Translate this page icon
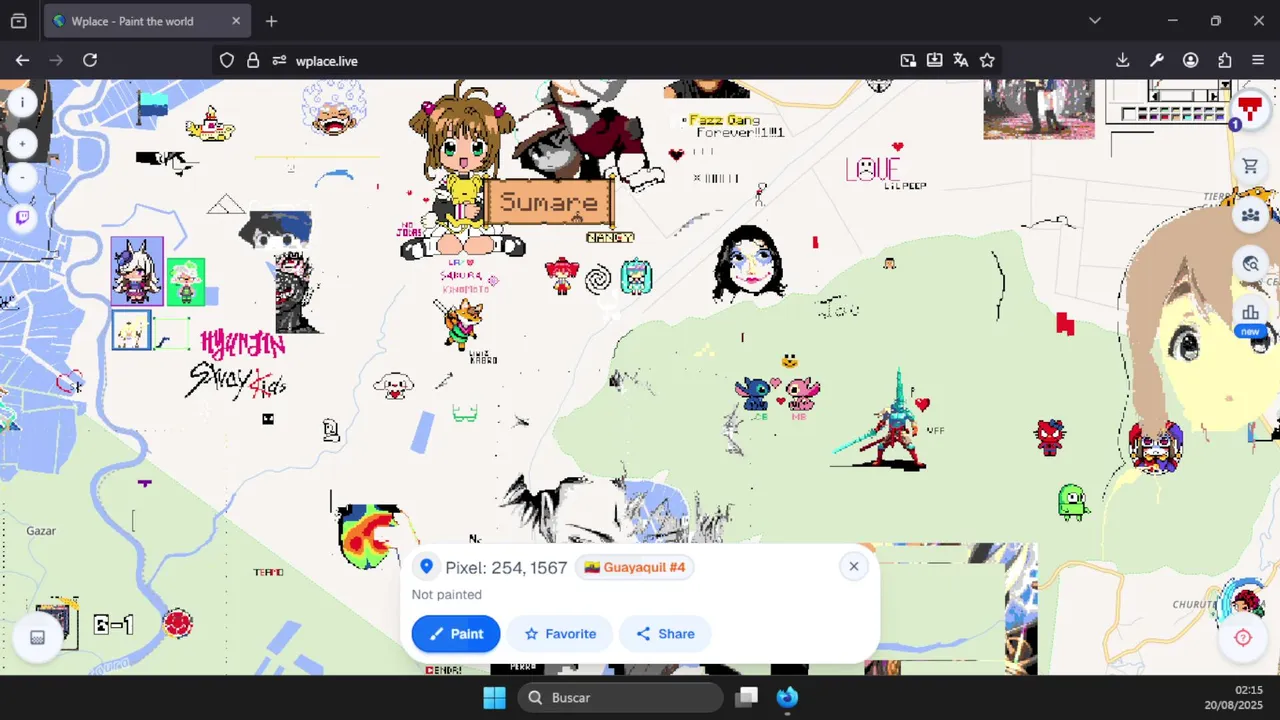The width and height of the screenshot is (1280, 720). coord(961,61)
